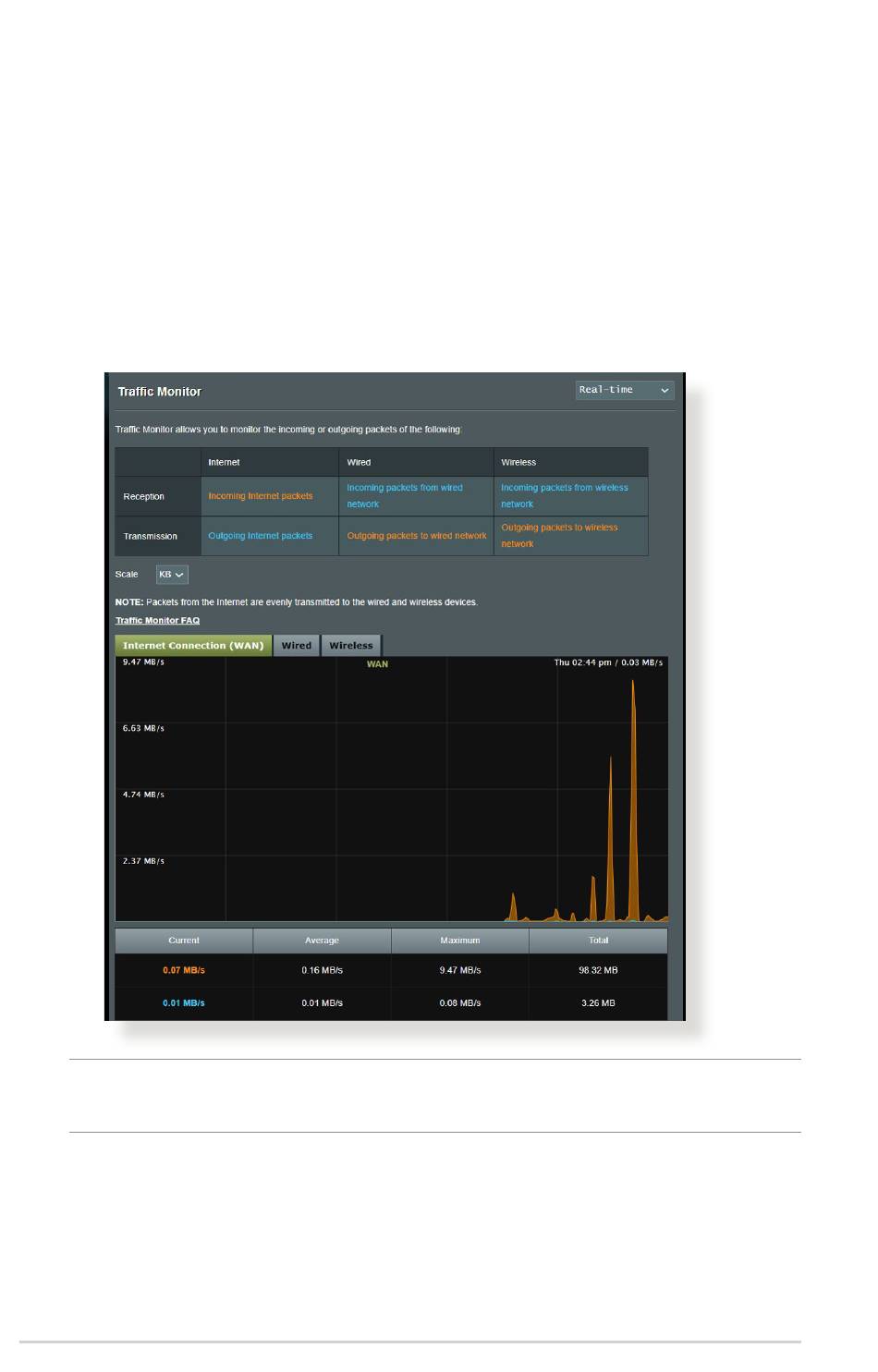878x1372 pixels.
Task: Click Outgoing packets to wired network
Action: click(416, 536)
